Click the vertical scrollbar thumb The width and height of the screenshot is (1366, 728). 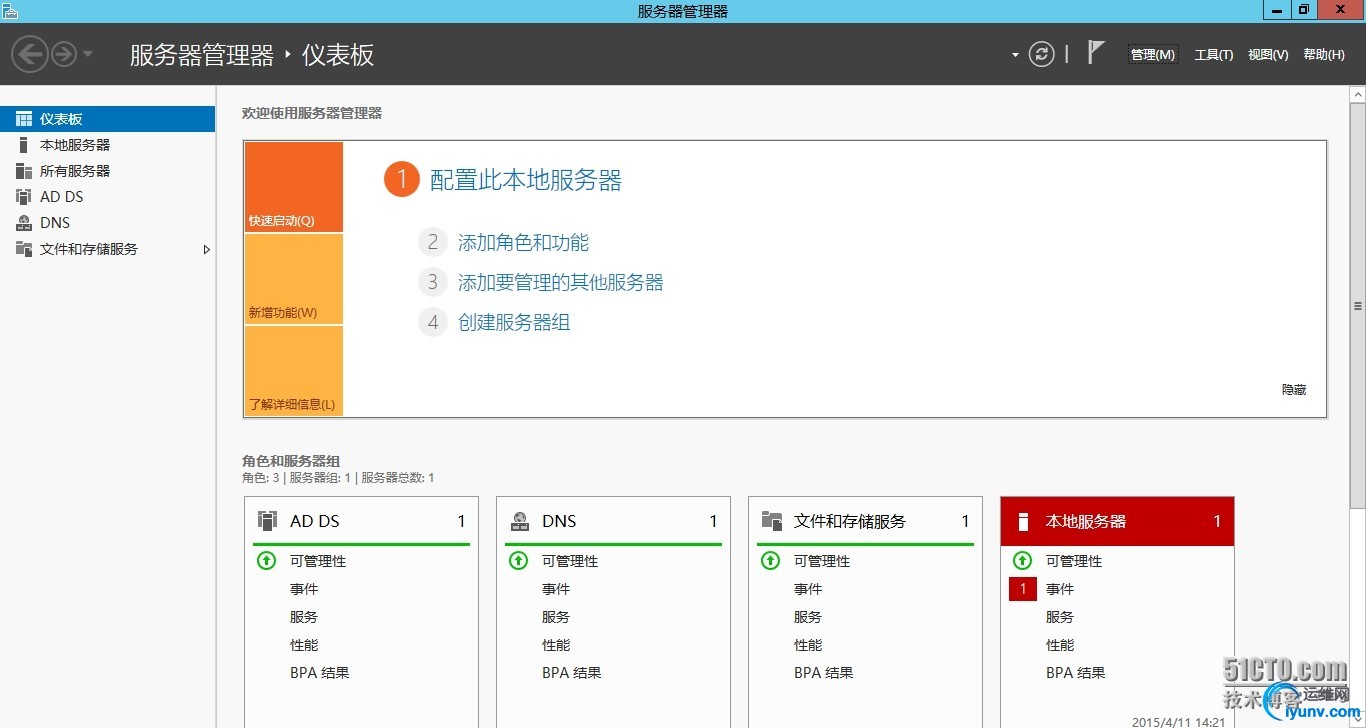1358,307
